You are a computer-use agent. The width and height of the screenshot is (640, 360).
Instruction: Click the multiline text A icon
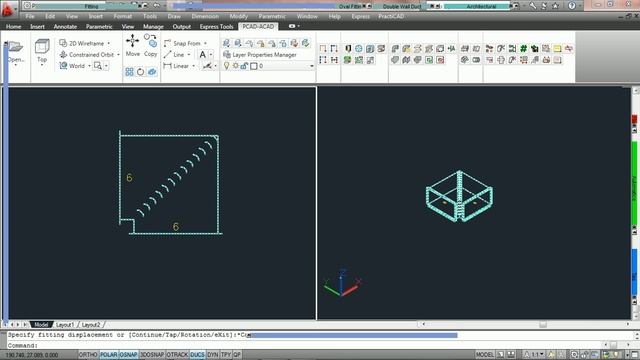pyautogui.click(x=202, y=55)
